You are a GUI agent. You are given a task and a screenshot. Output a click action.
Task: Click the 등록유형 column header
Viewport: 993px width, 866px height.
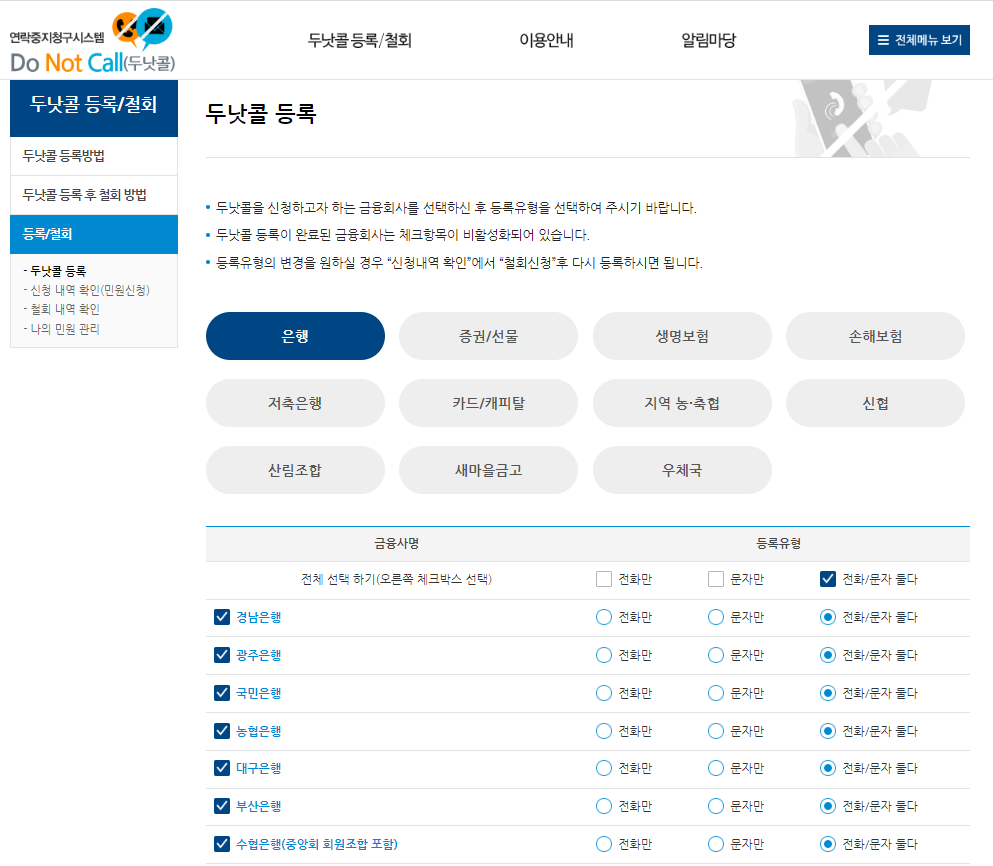tap(778, 544)
